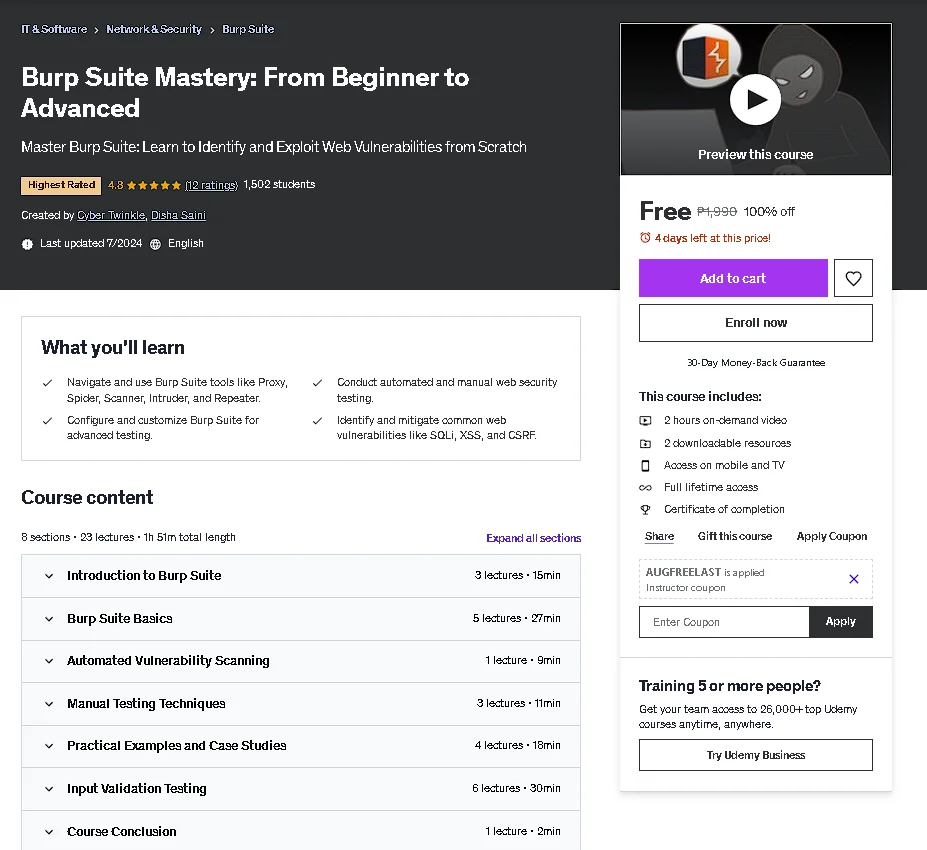Open the 12 ratings link
The width and height of the screenshot is (927, 850).
tap(211, 185)
